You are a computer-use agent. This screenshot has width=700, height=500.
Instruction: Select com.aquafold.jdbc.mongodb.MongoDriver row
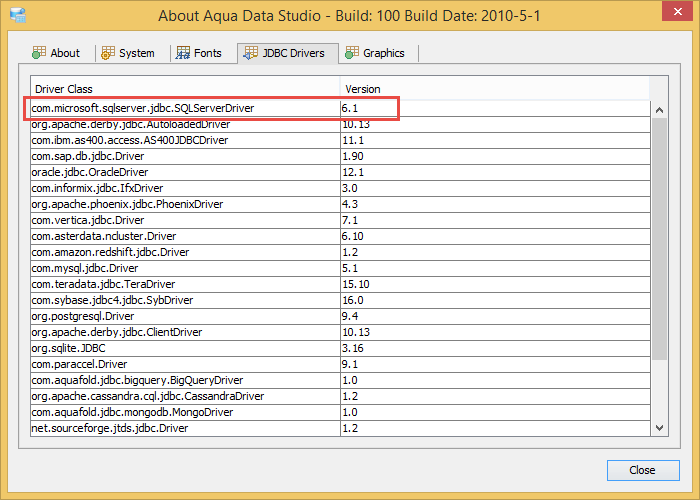click(x=340, y=412)
